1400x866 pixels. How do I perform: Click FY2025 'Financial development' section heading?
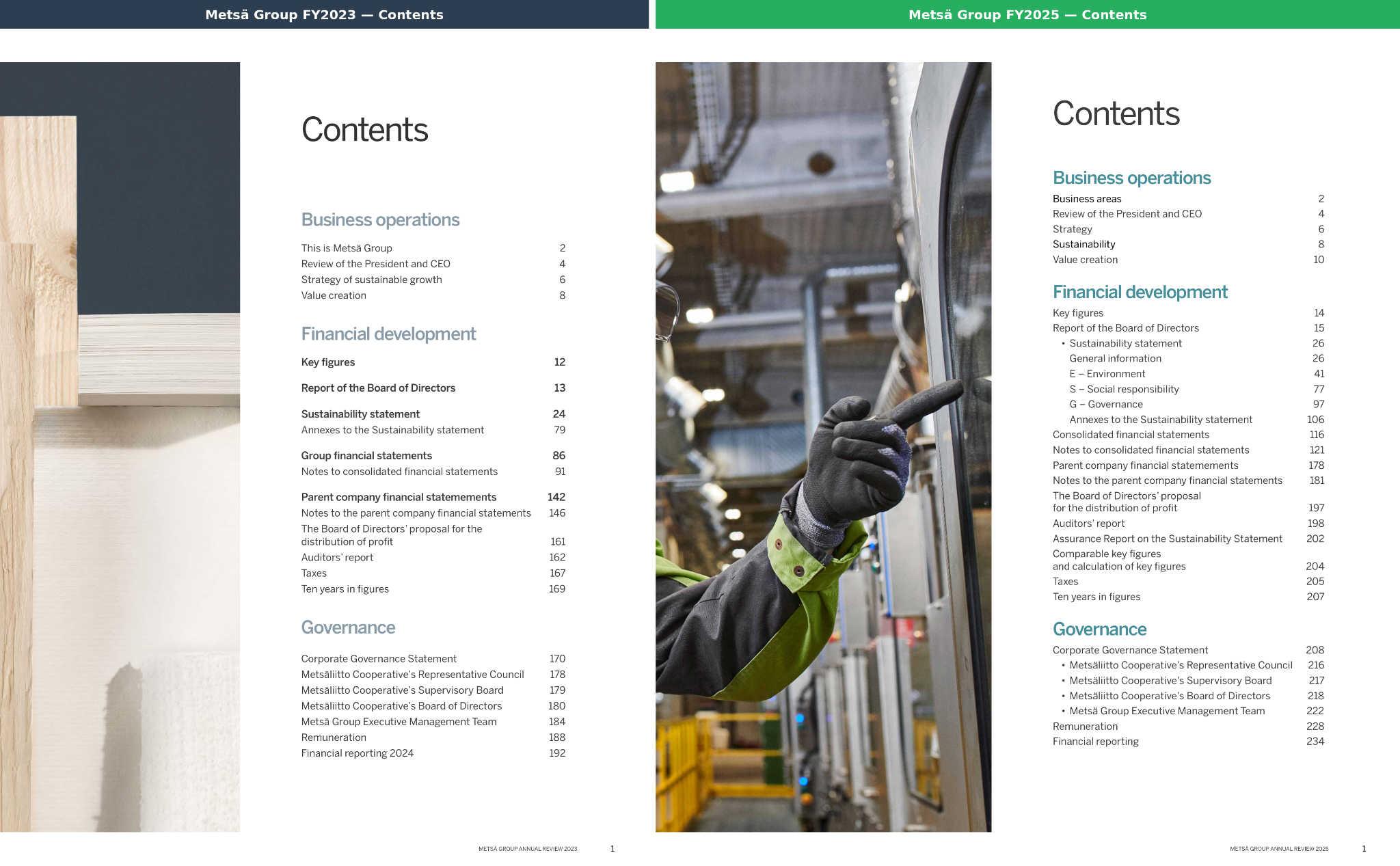[1140, 292]
